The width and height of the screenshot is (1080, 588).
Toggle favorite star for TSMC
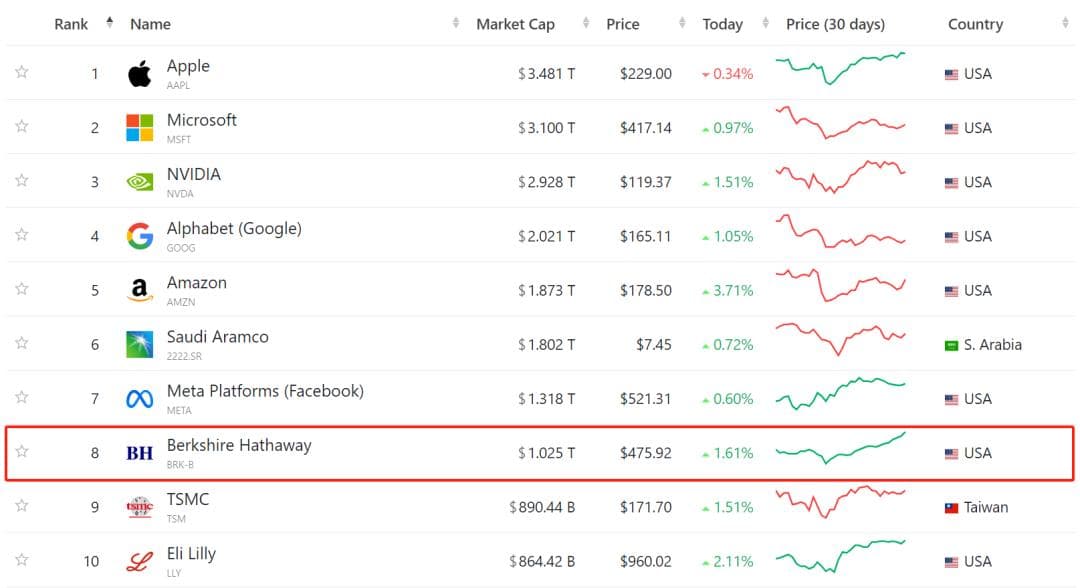coord(22,505)
